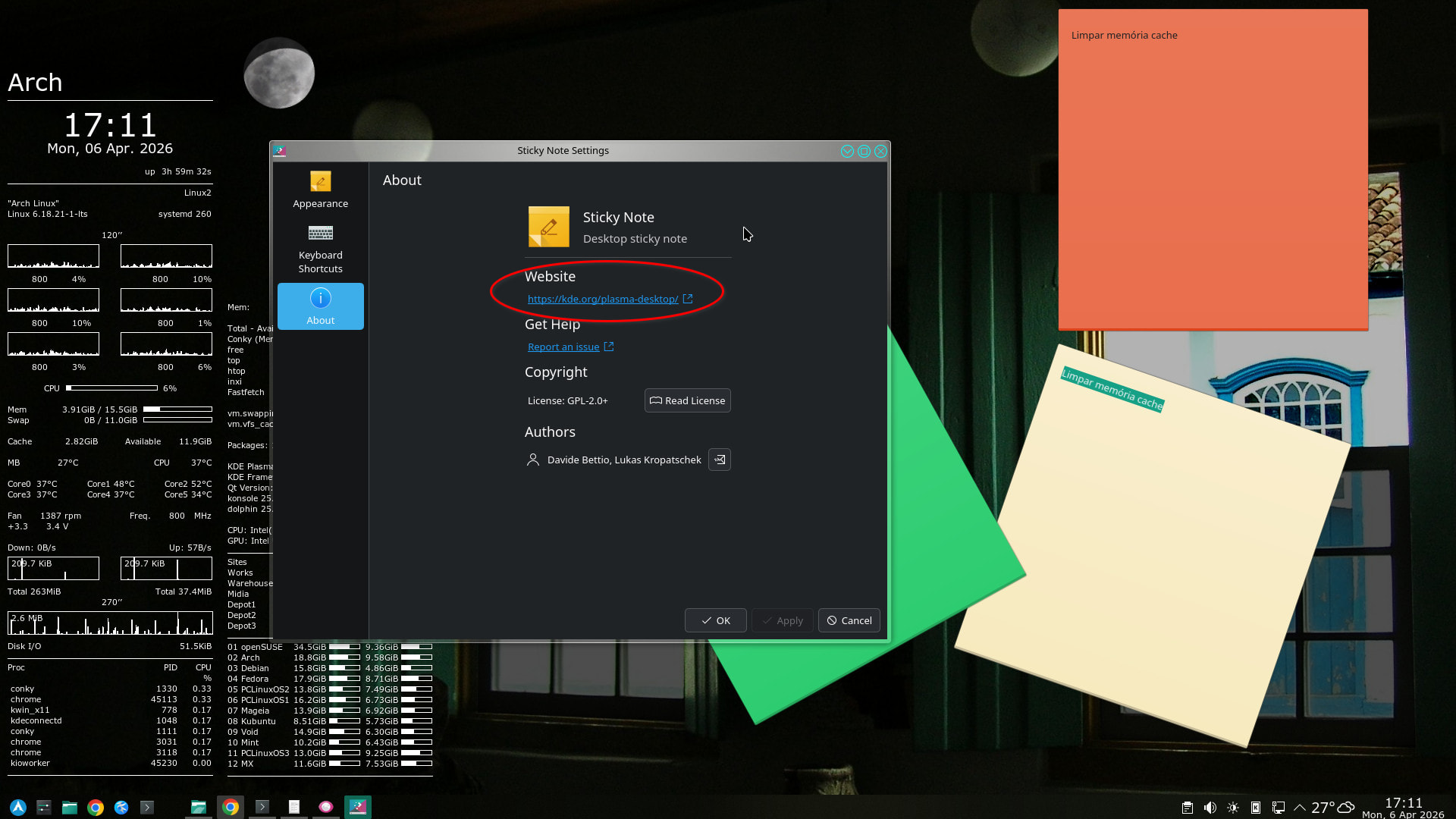
Task: Launch Chrome from the pinned taskbar icons
Action: point(96,808)
